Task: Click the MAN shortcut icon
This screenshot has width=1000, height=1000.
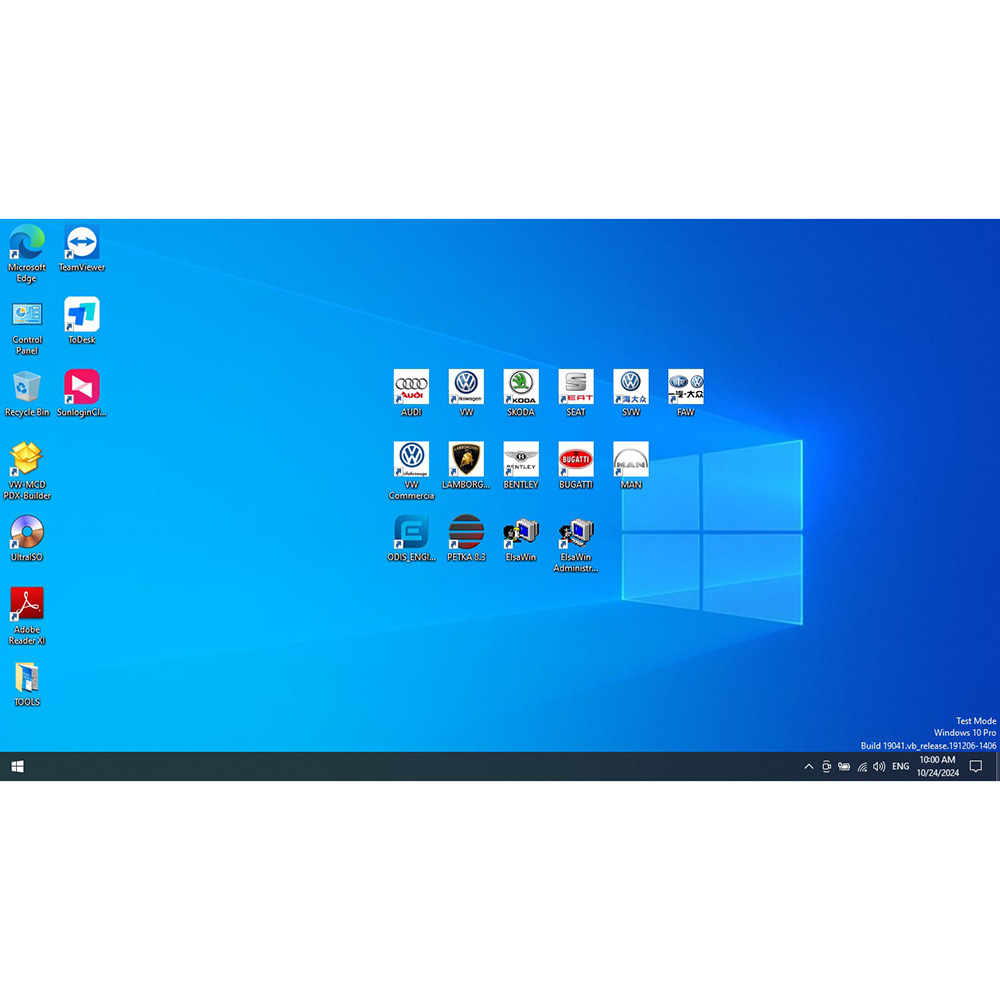Action: tap(631, 466)
